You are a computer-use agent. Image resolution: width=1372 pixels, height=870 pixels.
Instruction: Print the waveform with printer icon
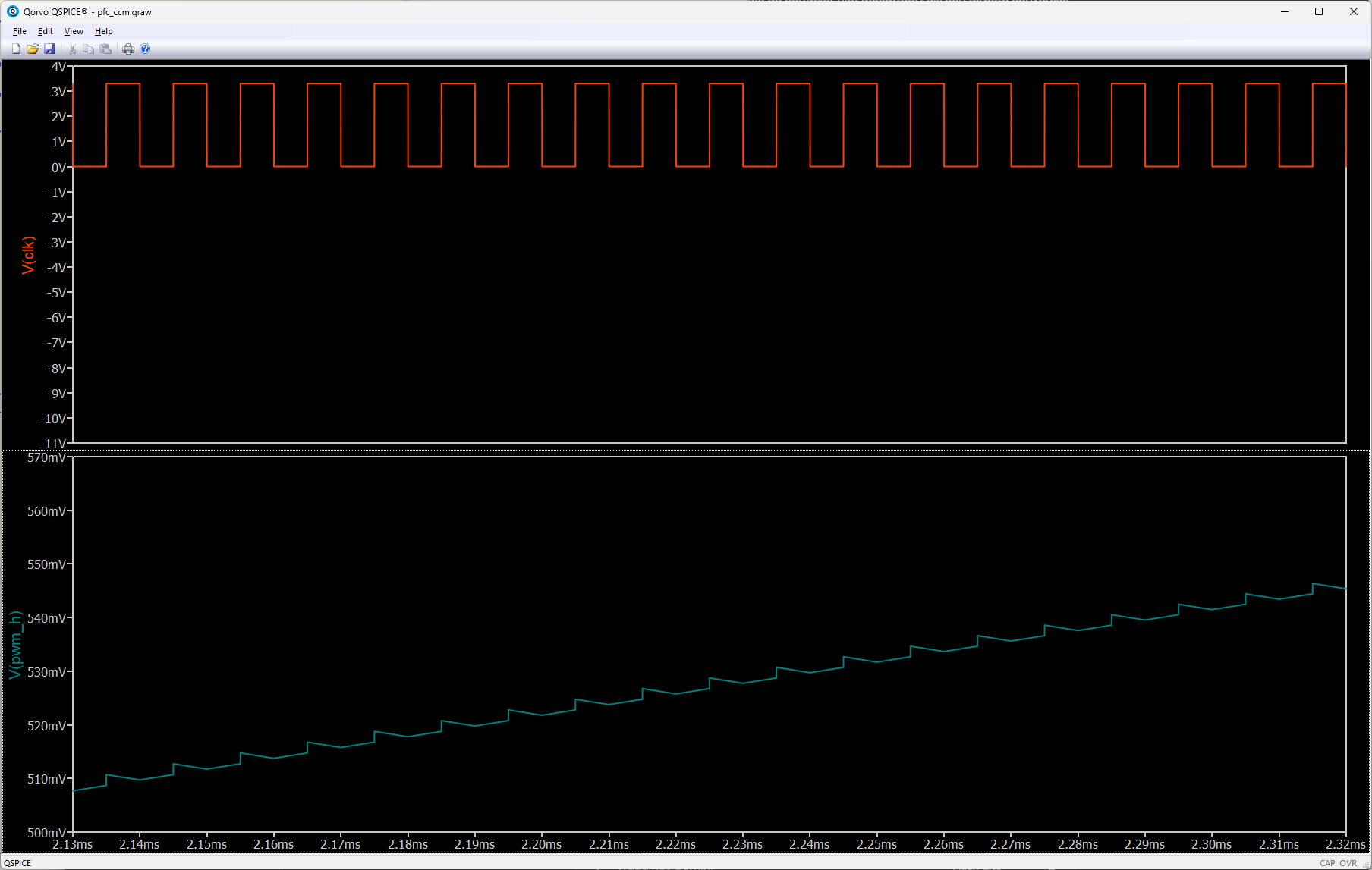128,49
